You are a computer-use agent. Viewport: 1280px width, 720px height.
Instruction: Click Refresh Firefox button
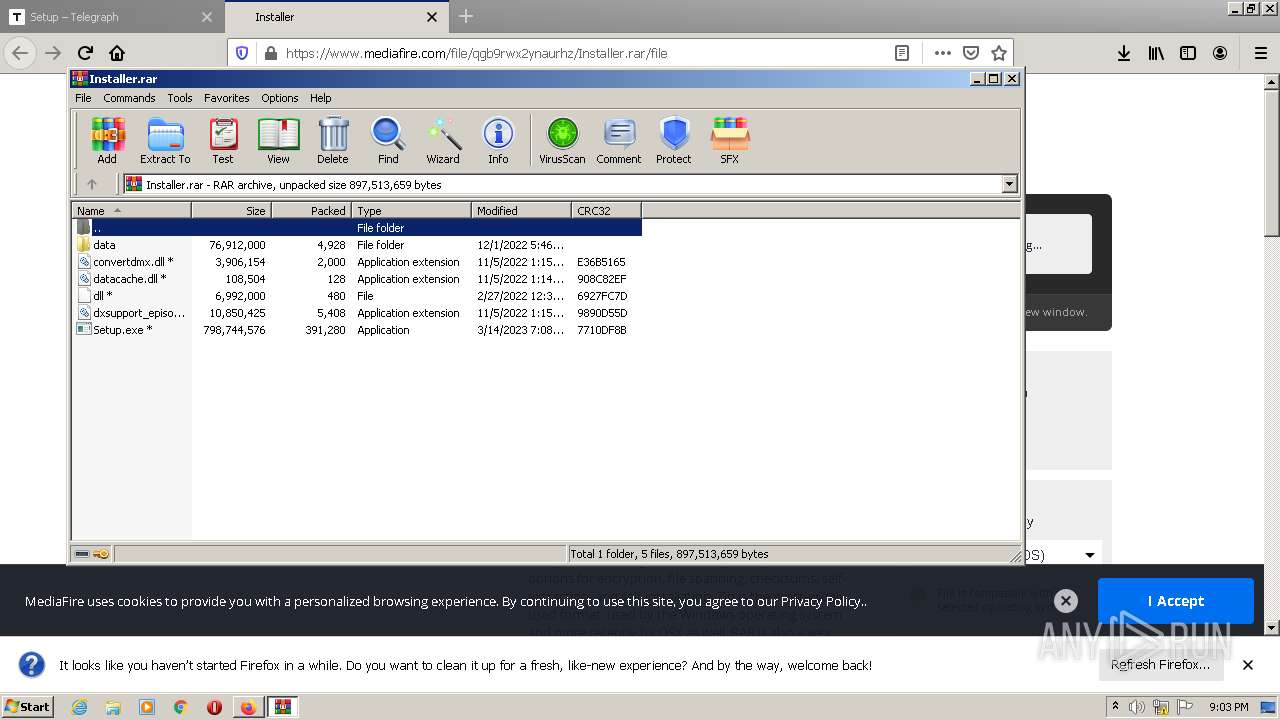coord(1160,664)
